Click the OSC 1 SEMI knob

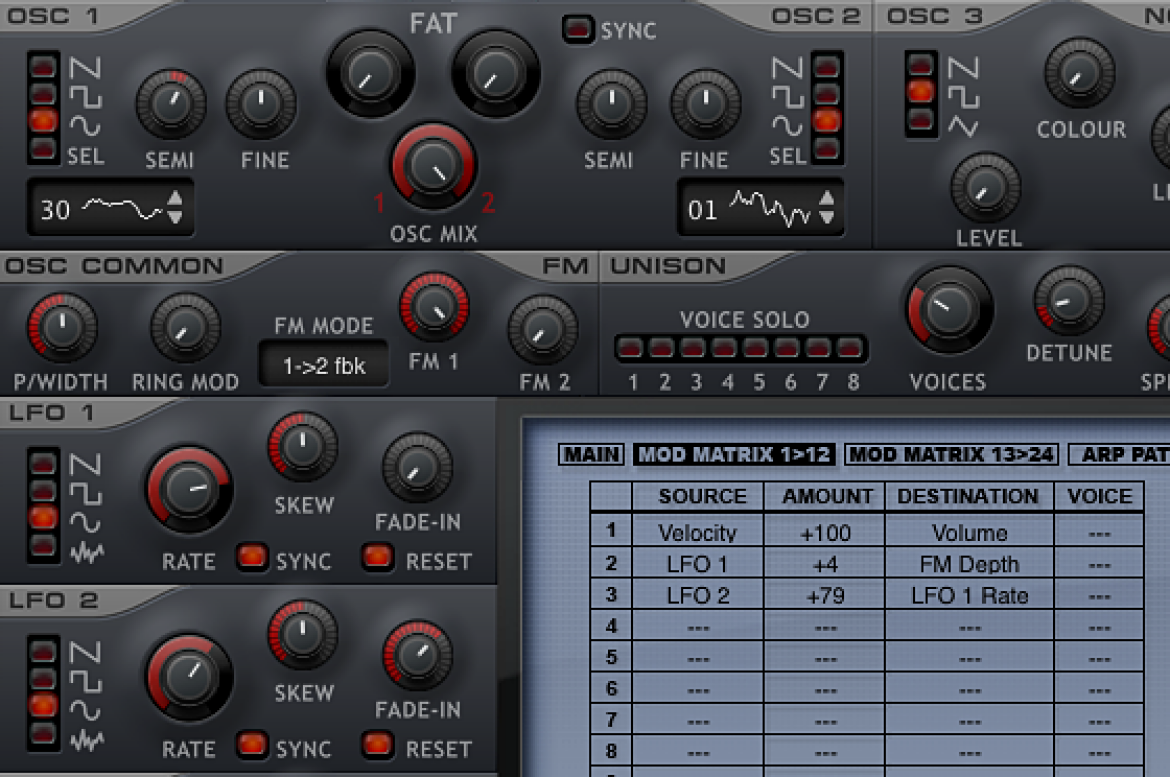pyautogui.click(x=171, y=104)
